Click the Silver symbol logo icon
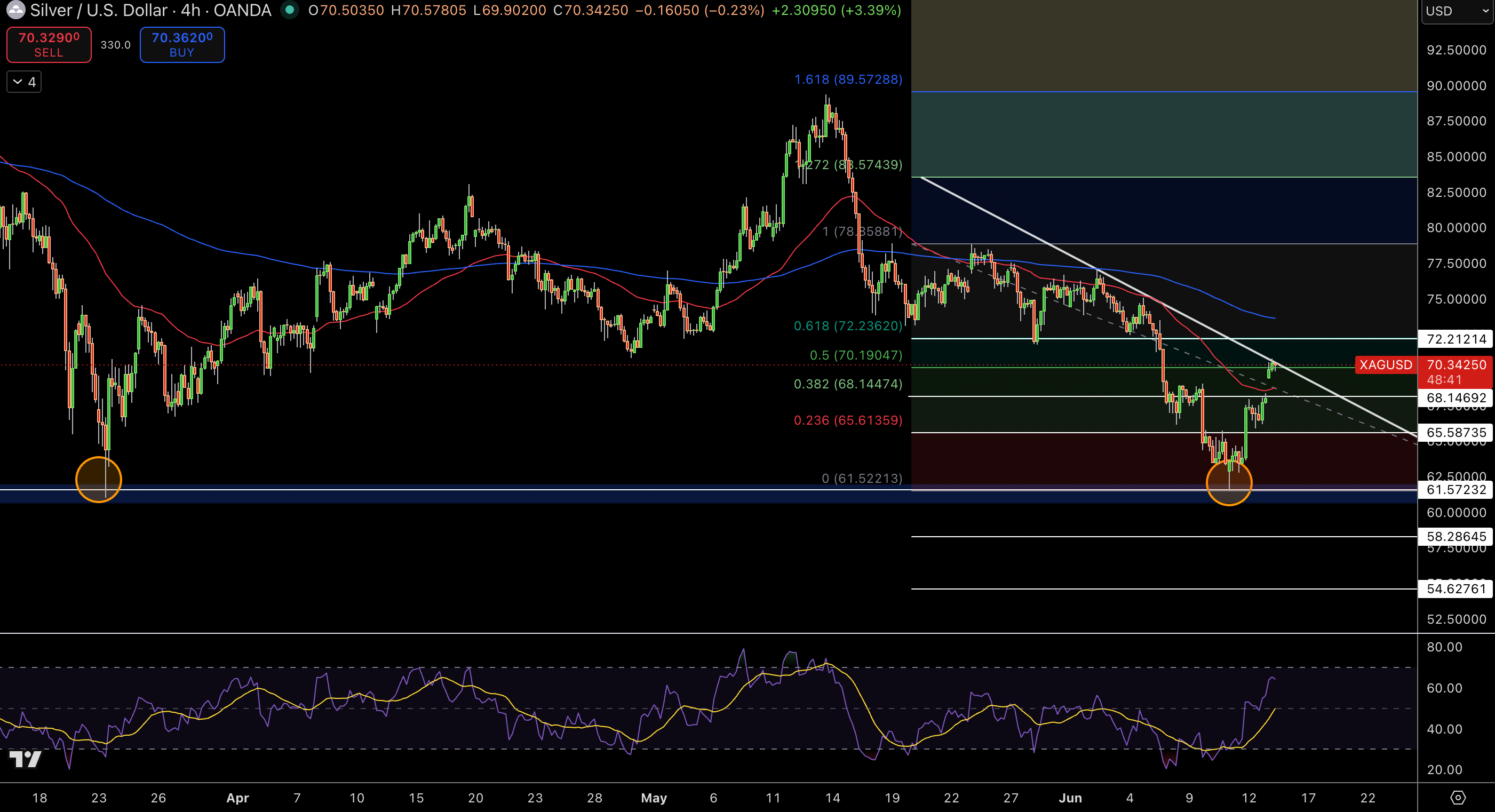Image resolution: width=1495 pixels, height=812 pixels. 15,9
